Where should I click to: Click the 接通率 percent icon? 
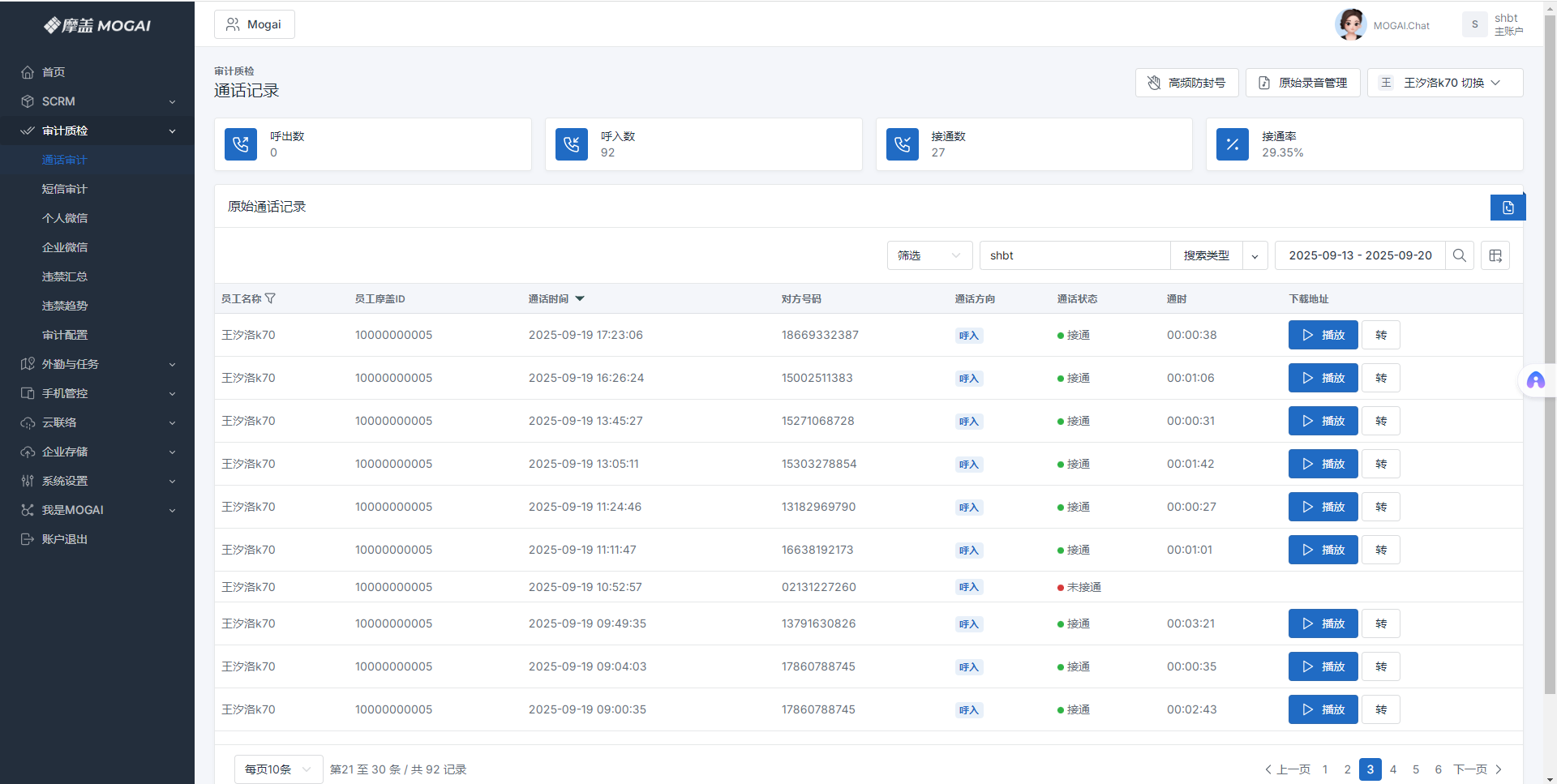pos(1233,144)
